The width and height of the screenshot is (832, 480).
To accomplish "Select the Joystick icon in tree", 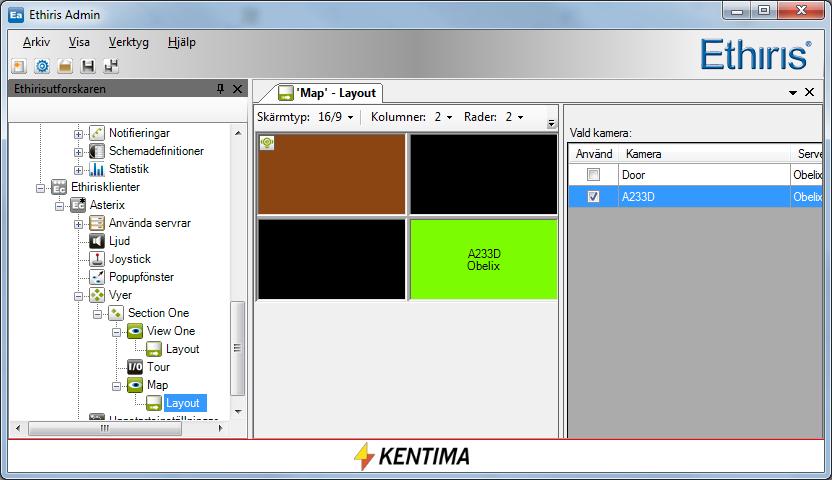I will (x=97, y=259).
